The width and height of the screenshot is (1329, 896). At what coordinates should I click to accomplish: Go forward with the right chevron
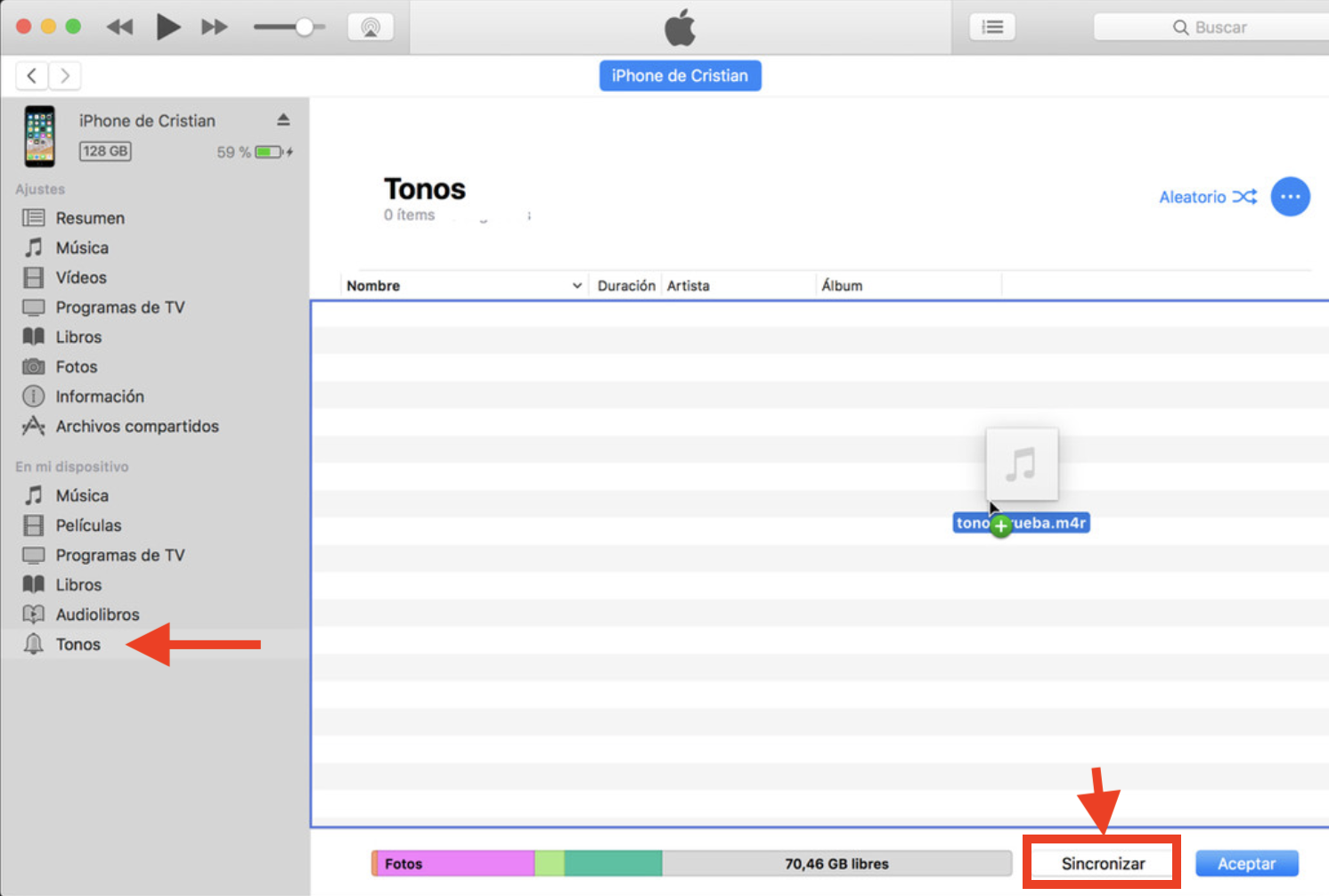tap(65, 76)
